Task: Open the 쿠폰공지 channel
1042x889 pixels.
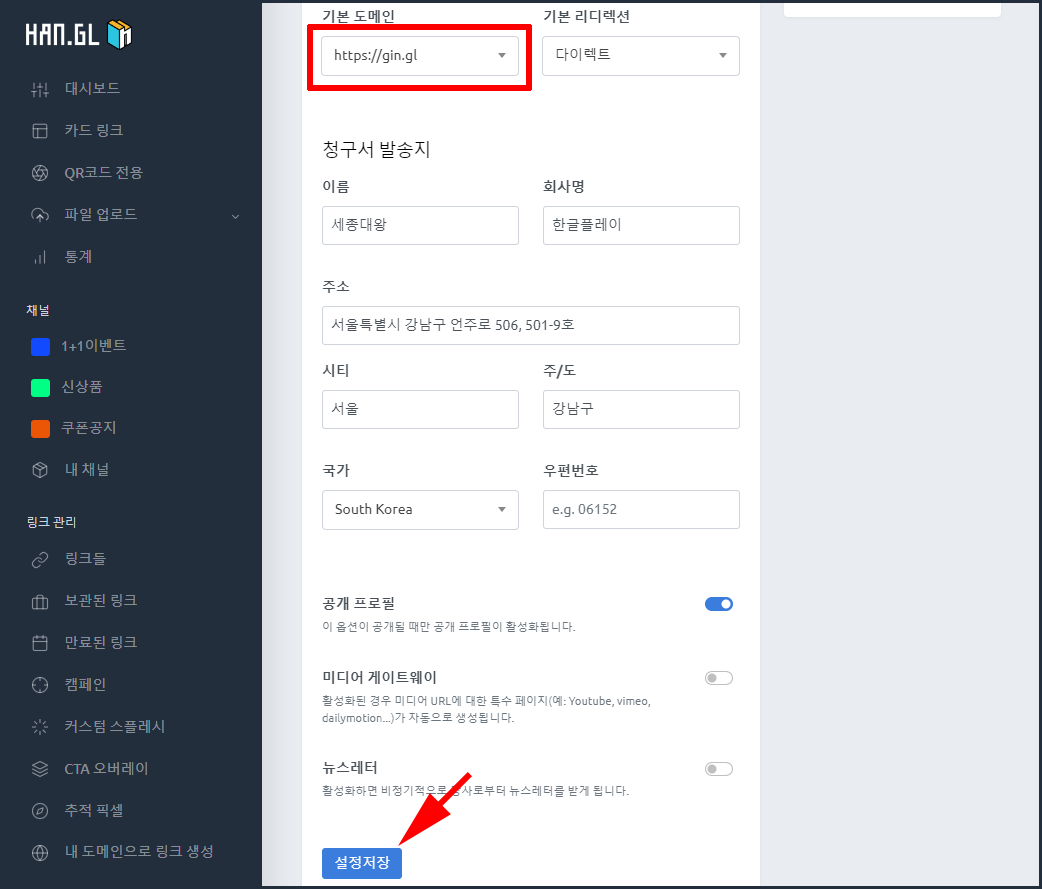Action: pos(88,428)
